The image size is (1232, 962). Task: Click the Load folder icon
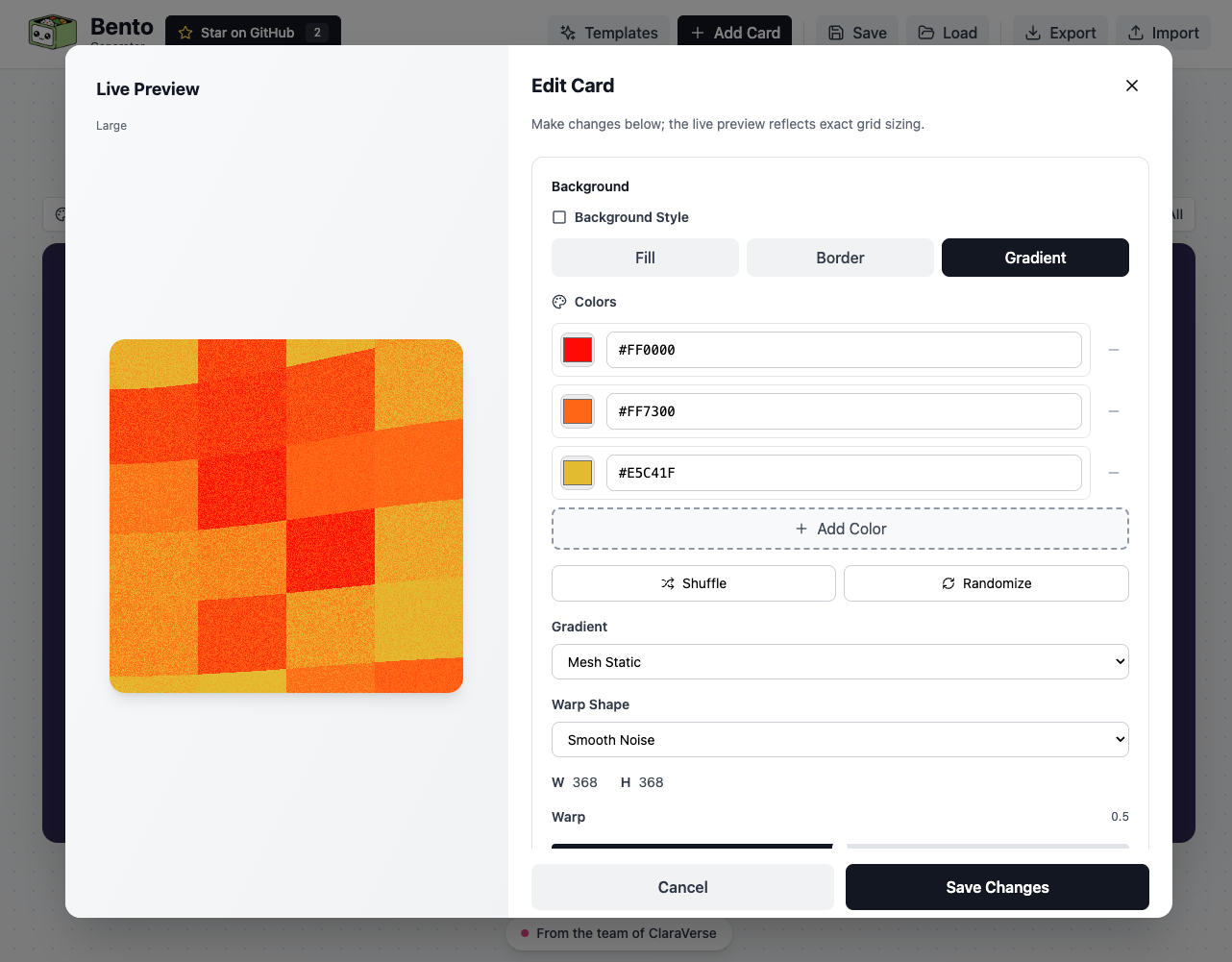pos(926,32)
